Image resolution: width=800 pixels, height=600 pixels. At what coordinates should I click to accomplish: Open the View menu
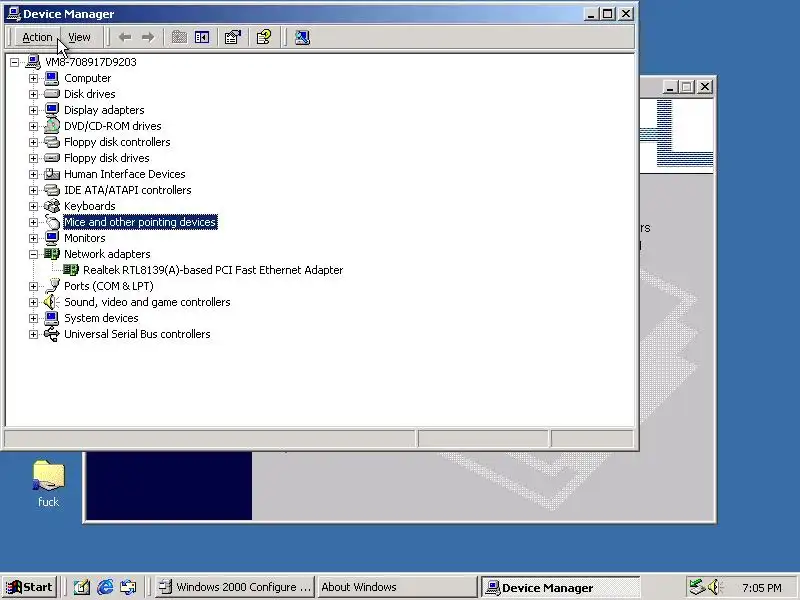pos(79,37)
